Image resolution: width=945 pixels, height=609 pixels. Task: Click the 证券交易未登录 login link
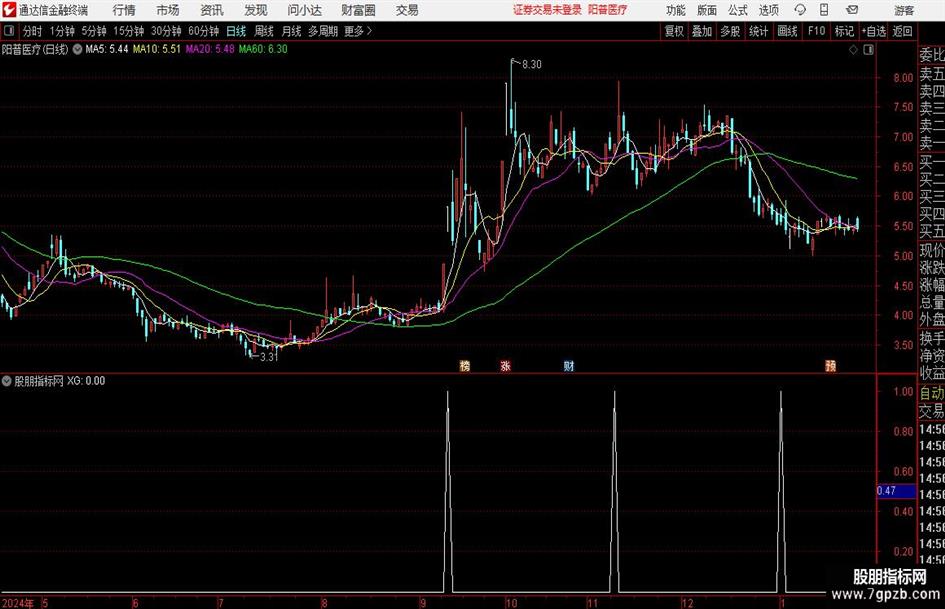[x=548, y=10]
